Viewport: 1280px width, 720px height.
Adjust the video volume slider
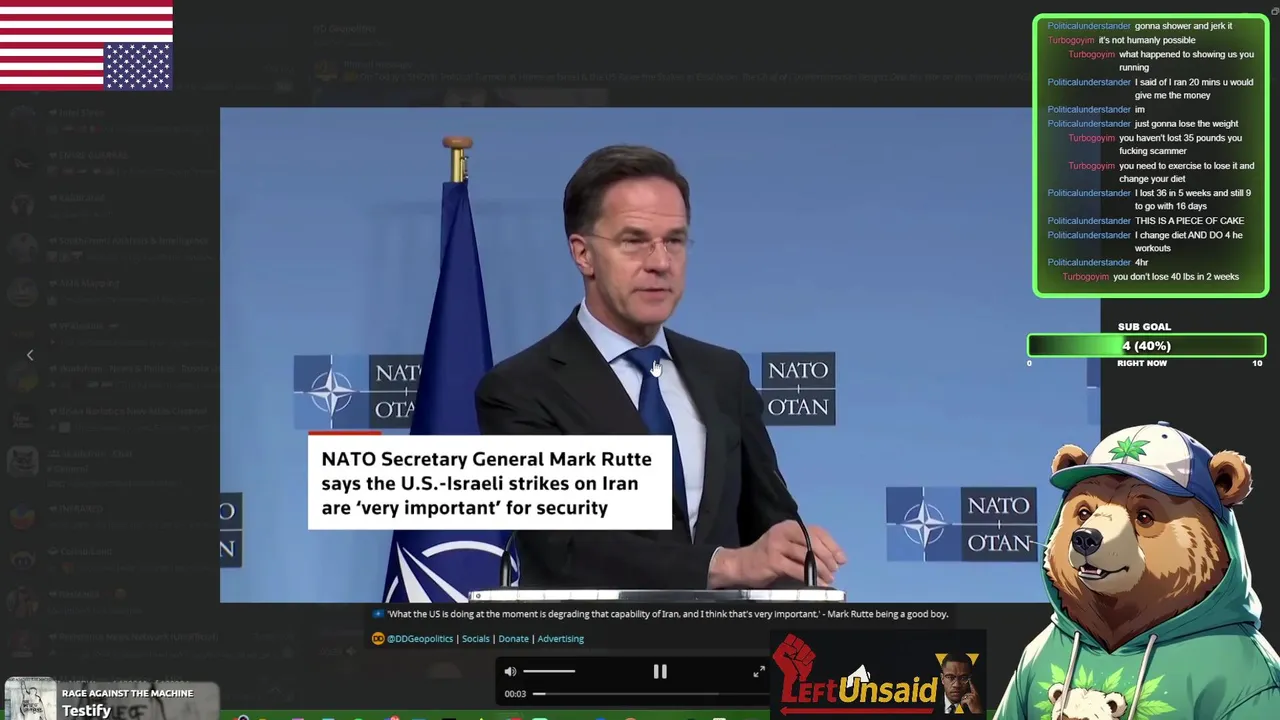[x=549, y=672]
